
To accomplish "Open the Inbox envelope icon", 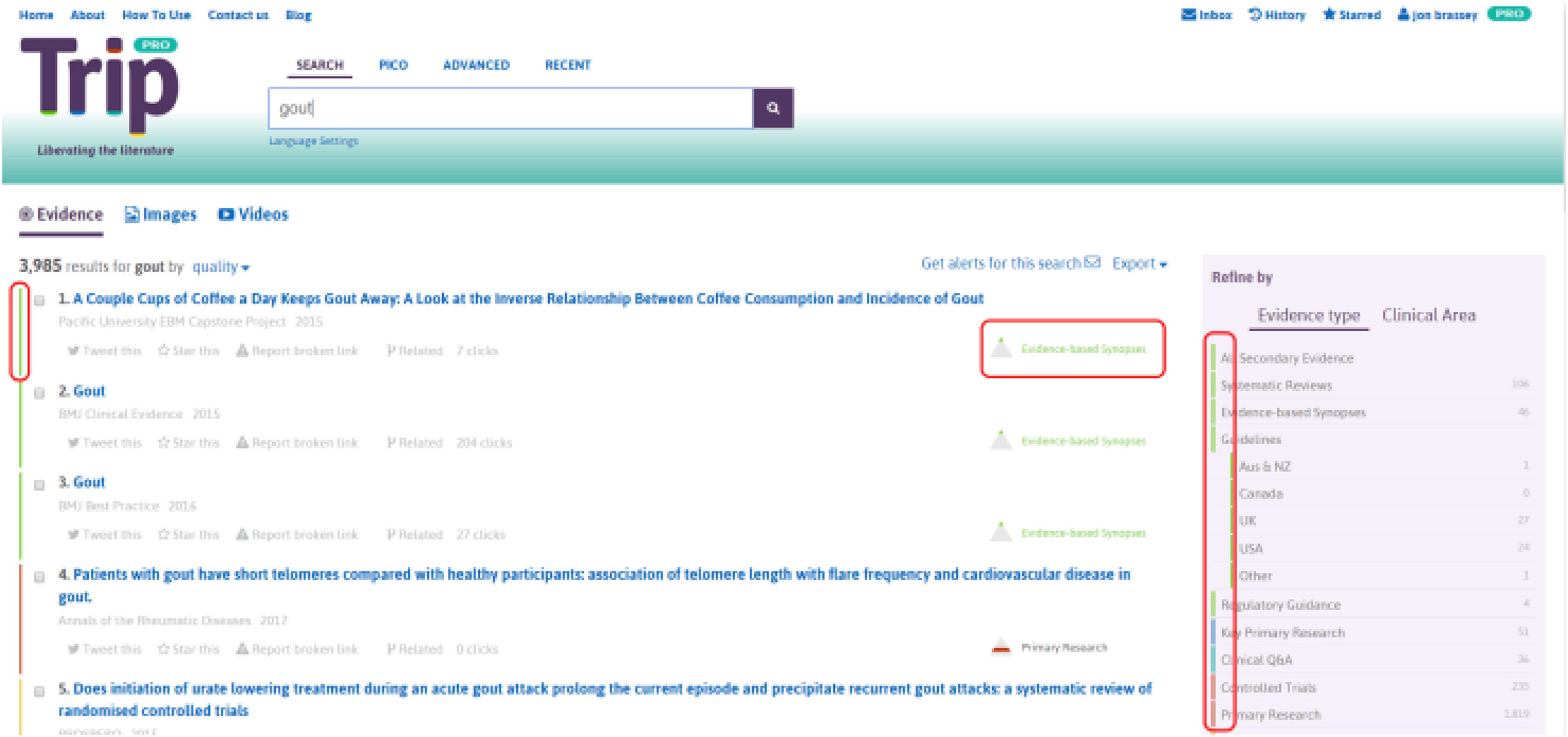I will click(x=1188, y=14).
